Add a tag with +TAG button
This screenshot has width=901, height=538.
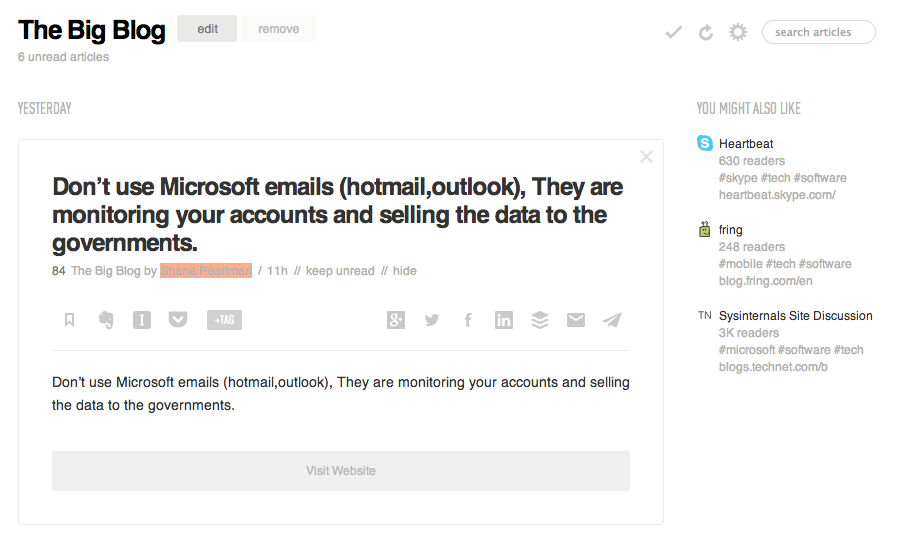(x=224, y=320)
